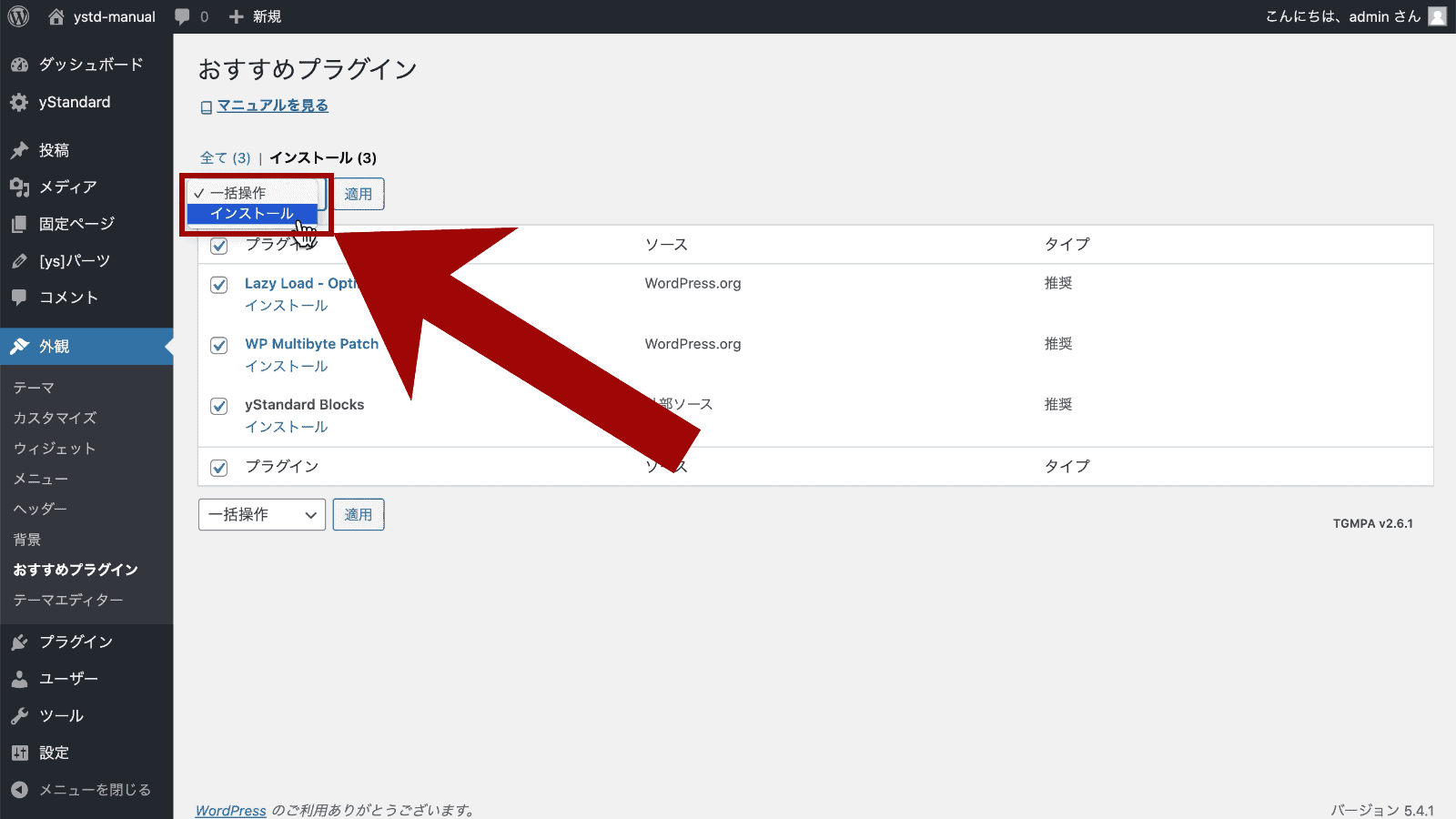Toggle the footer select-all checkbox
The width and height of the screenshot is (1456, 819).
(219, 468)
